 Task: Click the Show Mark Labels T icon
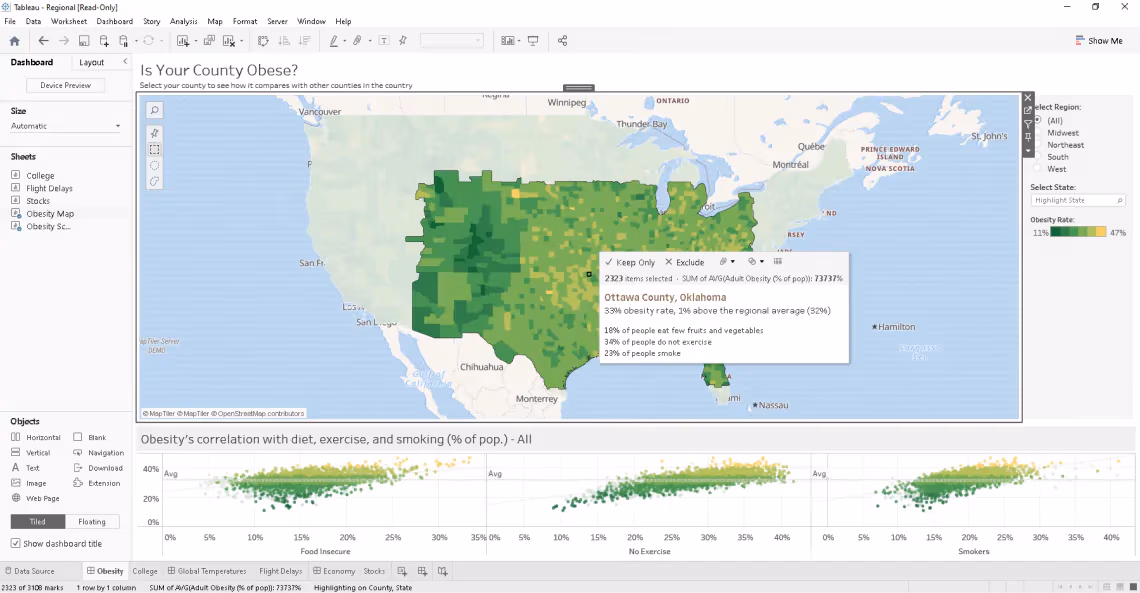pyautogui.click(x=384, y=41)
